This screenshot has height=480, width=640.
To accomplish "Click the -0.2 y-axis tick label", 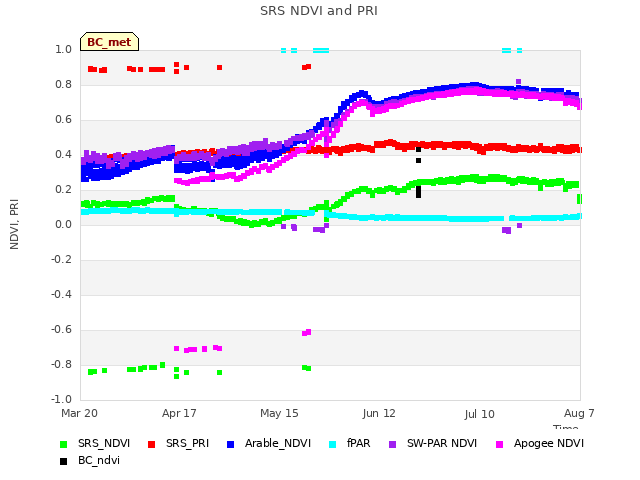I will [x=61, y=260].
